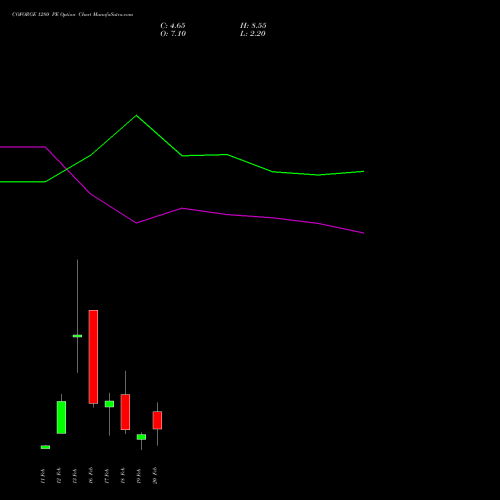Click the small green candle above 19 Feb

point(141,437)
